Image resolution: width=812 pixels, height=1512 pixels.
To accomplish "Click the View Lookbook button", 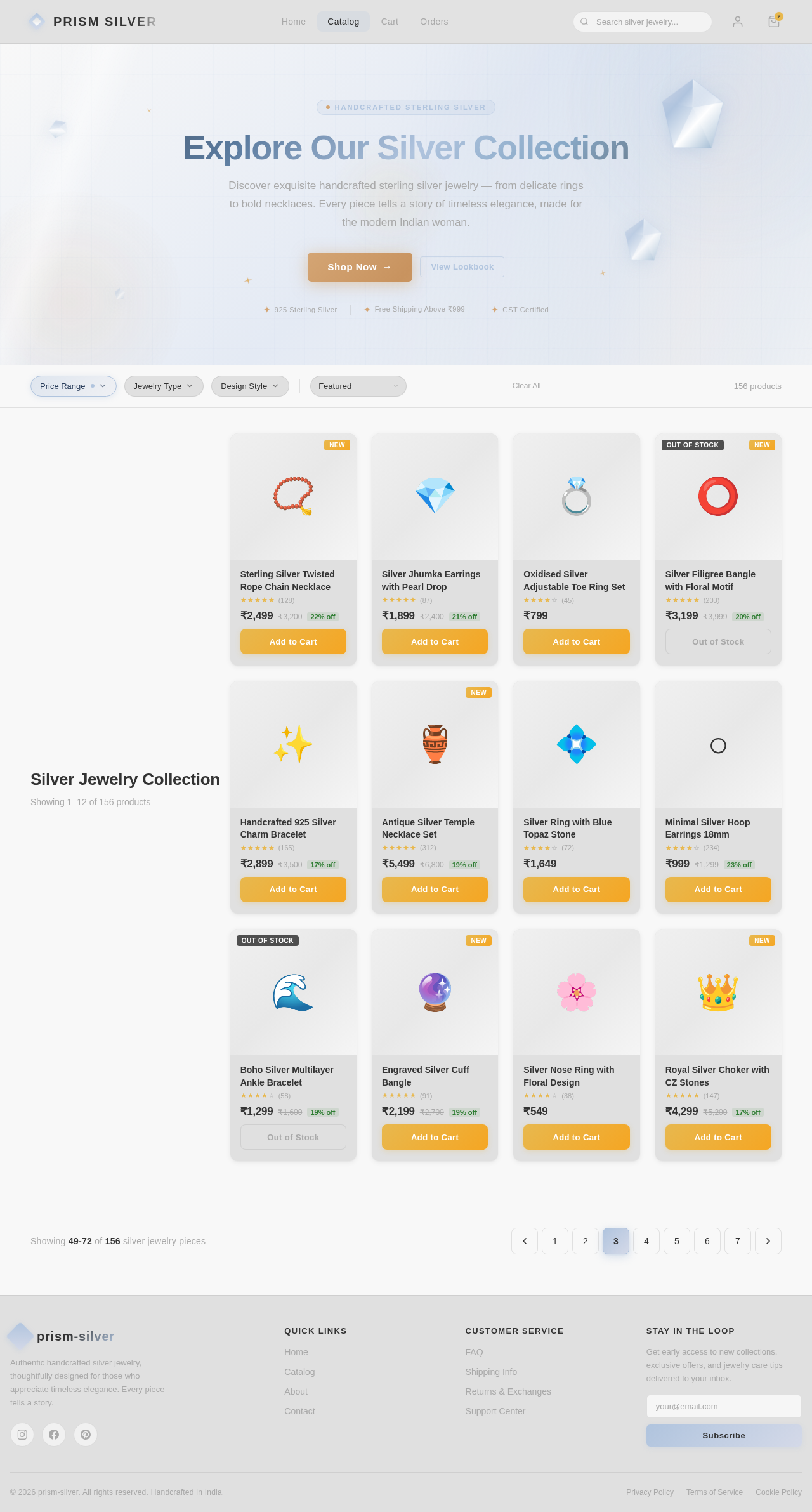I will (x=462, y=267).
